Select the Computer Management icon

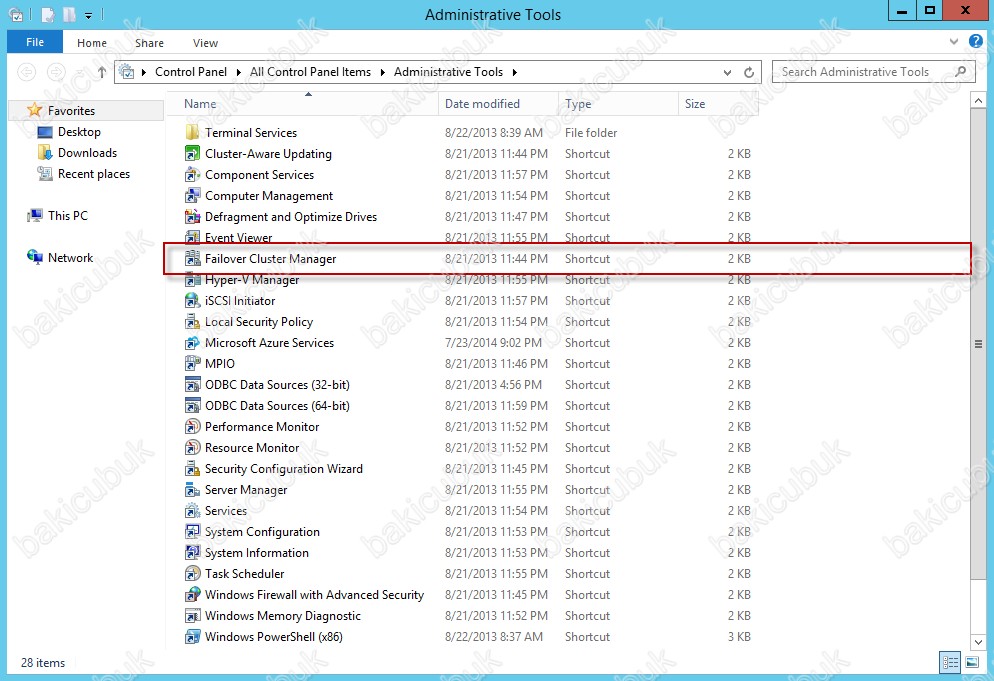[x=192, y=195]
